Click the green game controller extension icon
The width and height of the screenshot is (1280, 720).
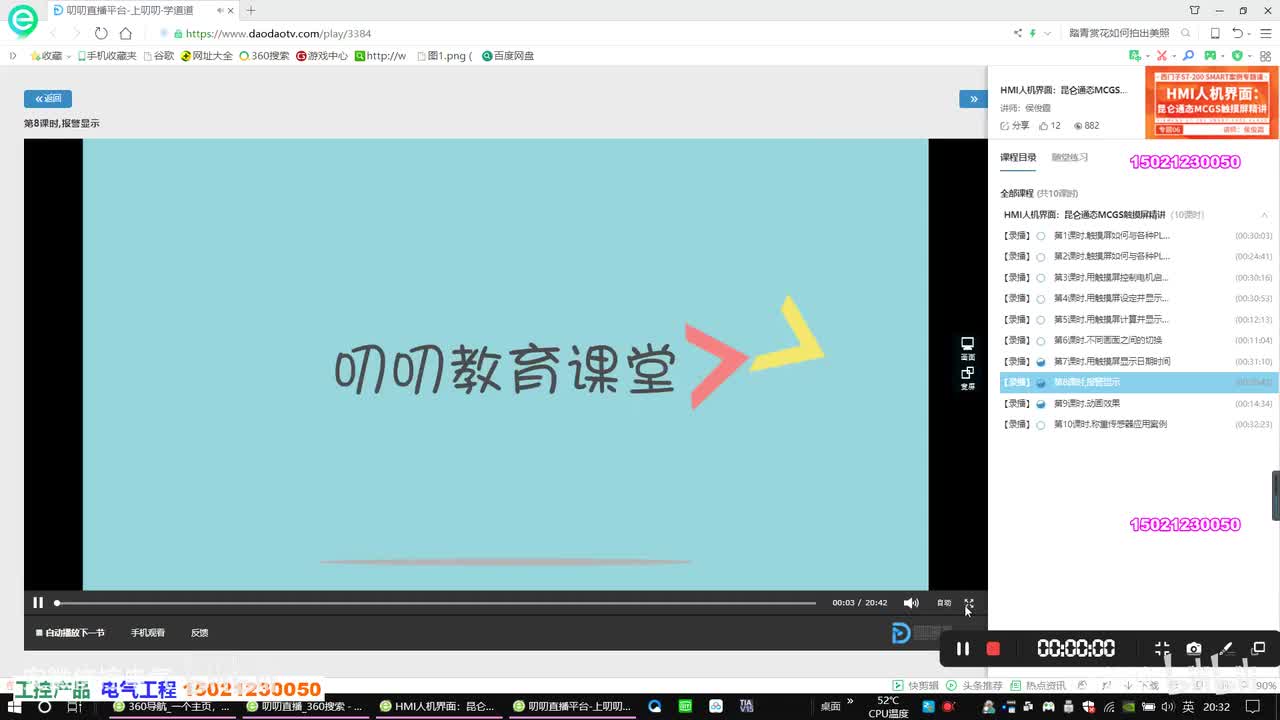[x=1210, y=56]
